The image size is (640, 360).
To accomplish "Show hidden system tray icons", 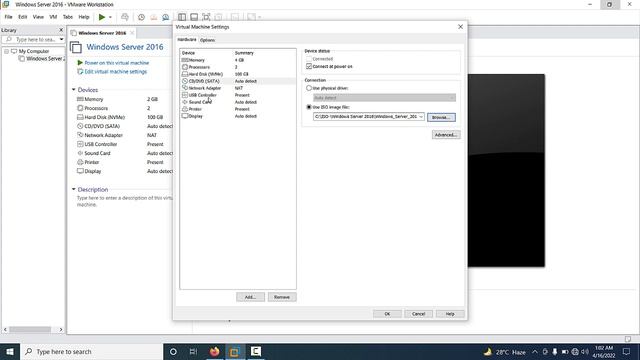I will point(535,351).
